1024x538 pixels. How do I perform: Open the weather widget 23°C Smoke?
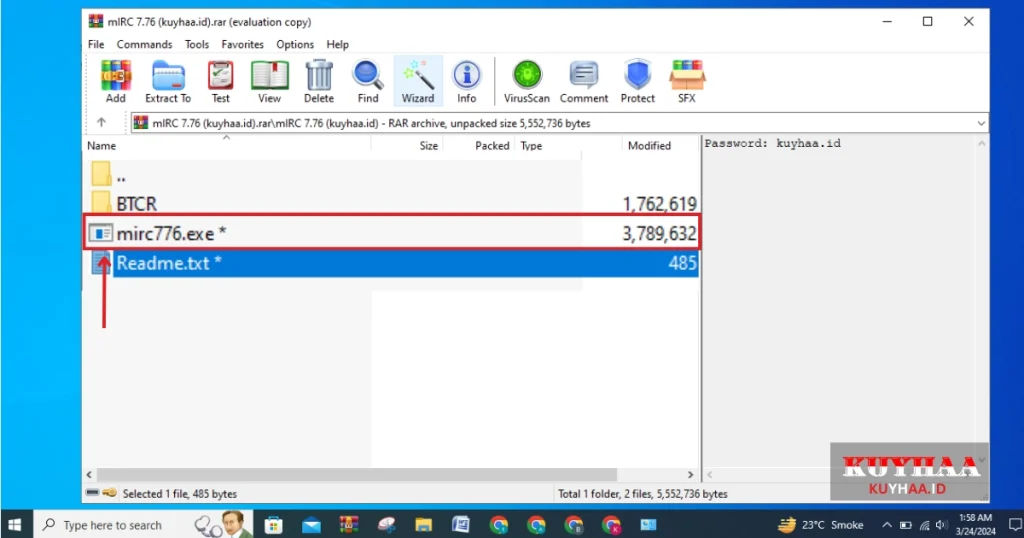(821, 525)
